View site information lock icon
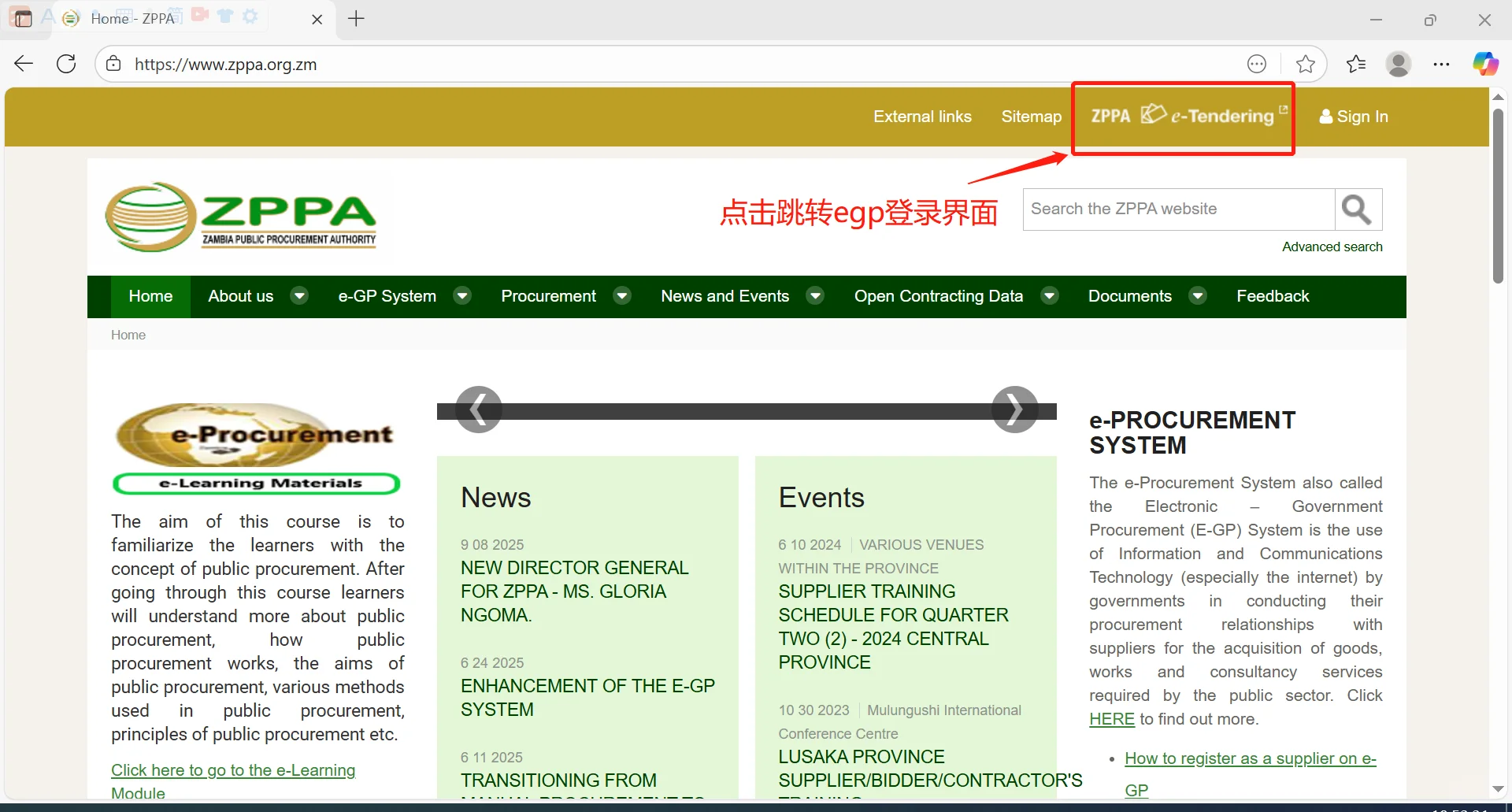Viewport: 1512px width, 812px height. [x=113, y=64]
